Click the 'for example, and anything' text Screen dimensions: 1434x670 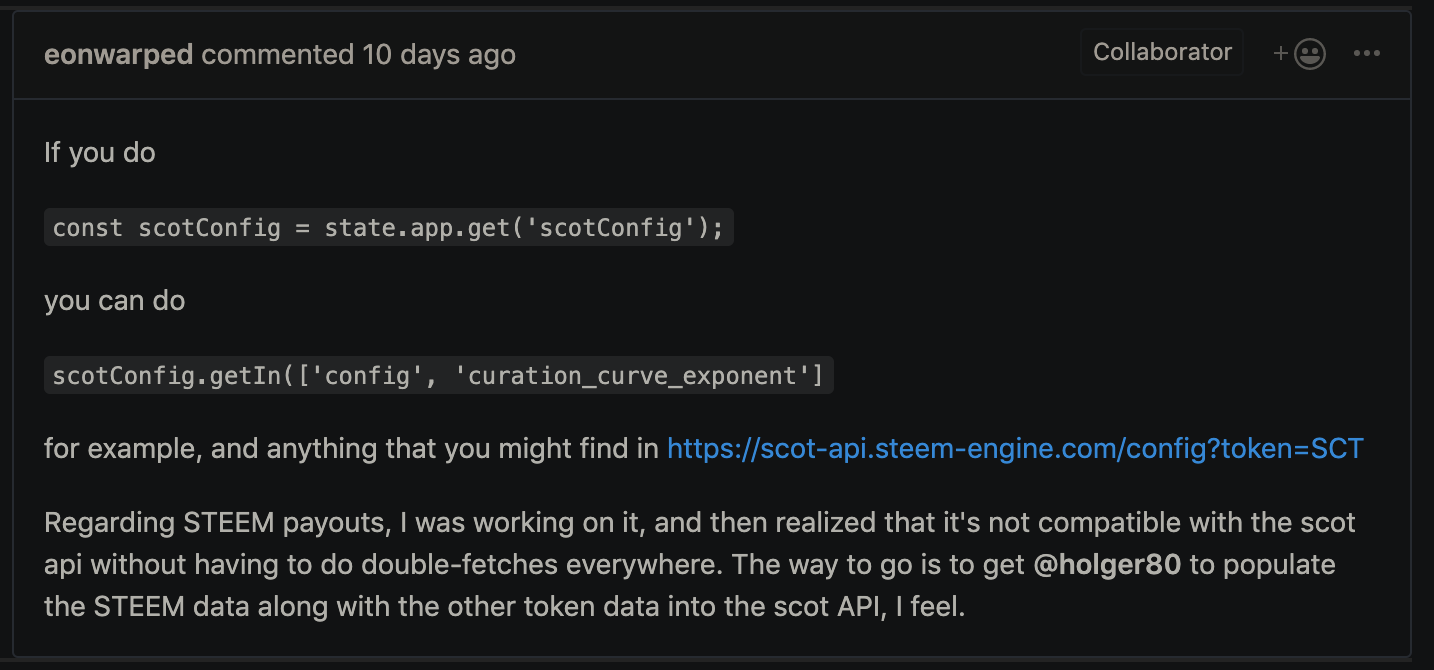click(213, 448)
